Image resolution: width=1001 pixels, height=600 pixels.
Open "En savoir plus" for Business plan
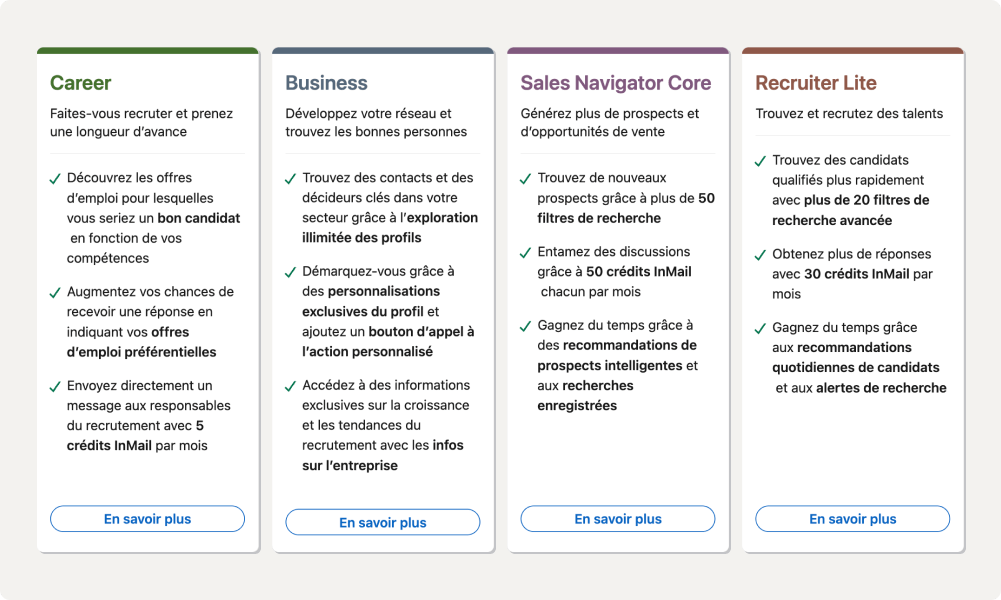point(382,522)
